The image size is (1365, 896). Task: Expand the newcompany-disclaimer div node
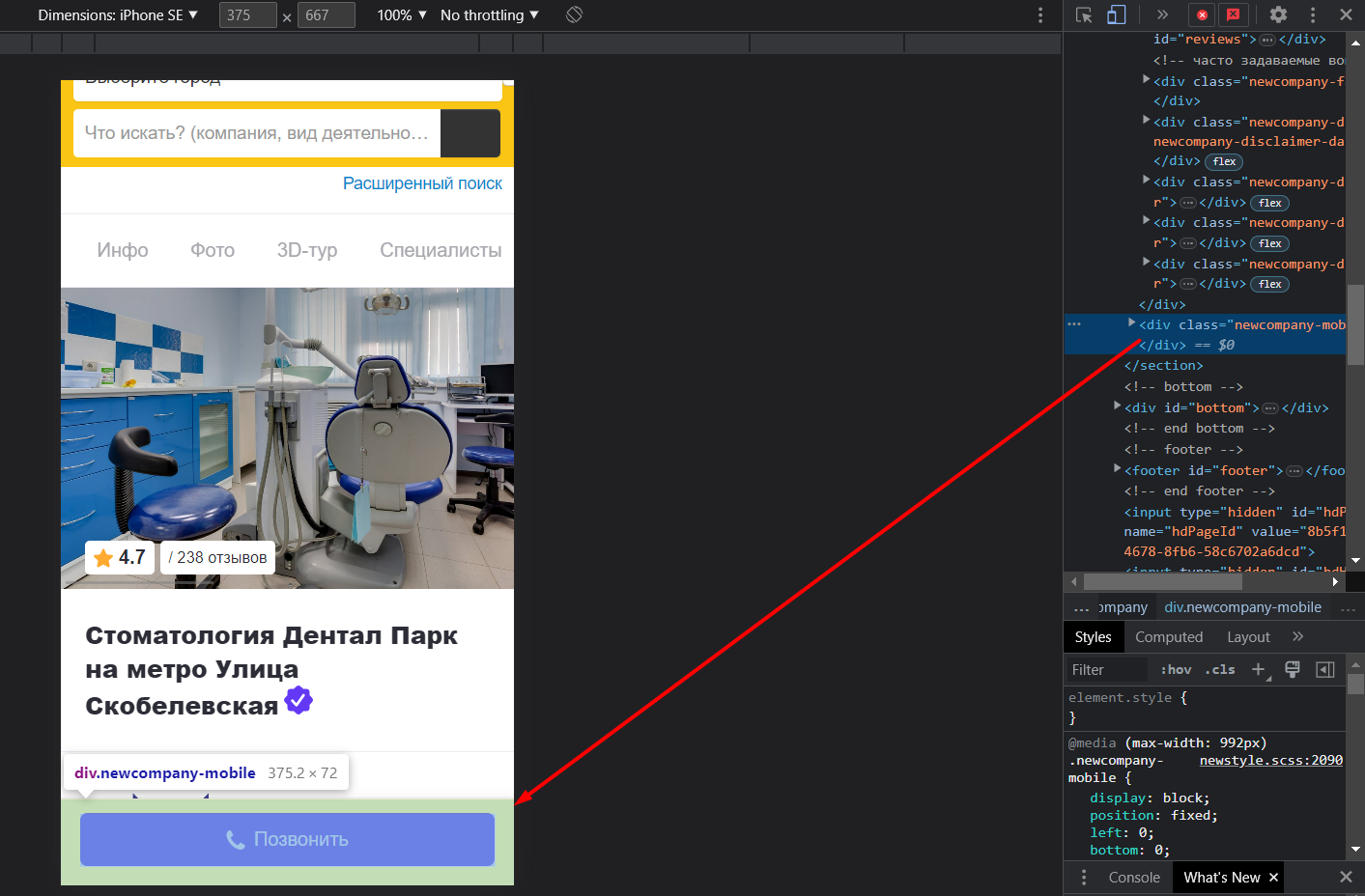(1147, 120)
